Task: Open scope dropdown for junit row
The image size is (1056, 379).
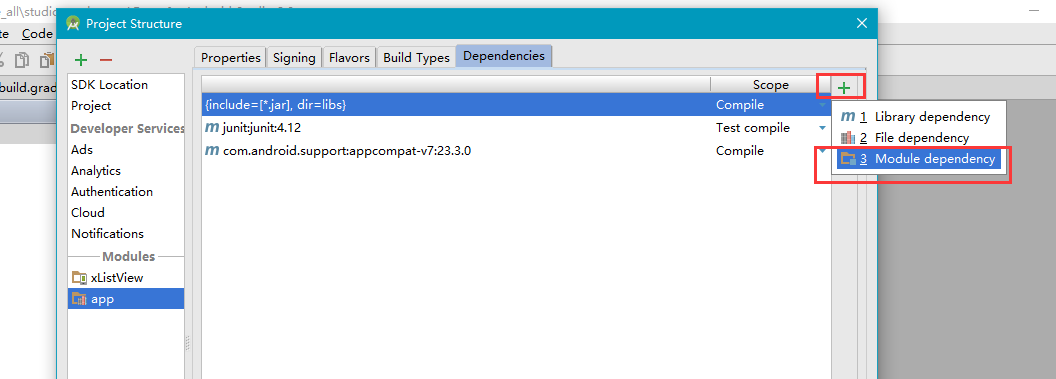Action: 822,128
